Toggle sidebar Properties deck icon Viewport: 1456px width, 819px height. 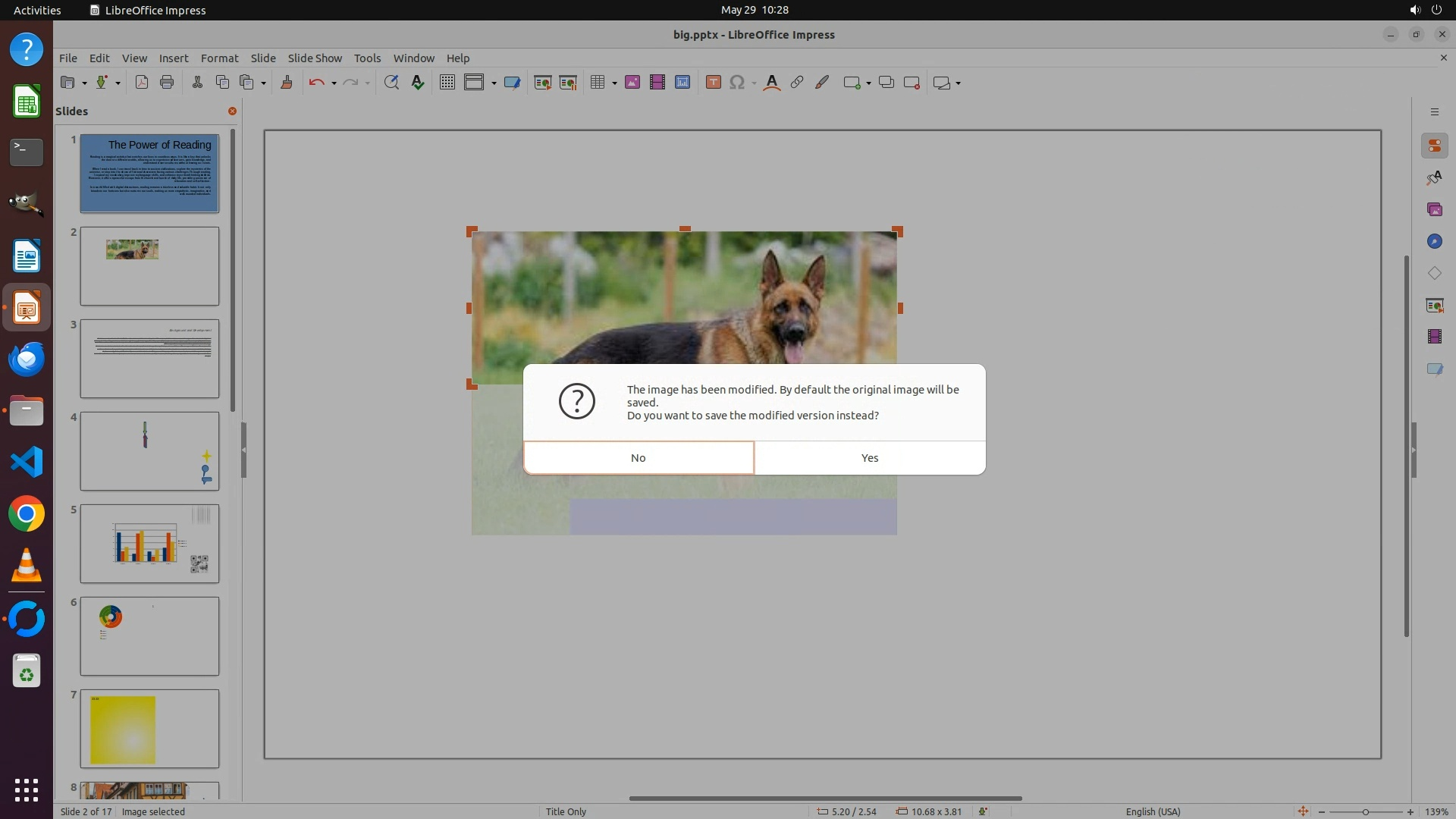click(x=1434, y=146)
